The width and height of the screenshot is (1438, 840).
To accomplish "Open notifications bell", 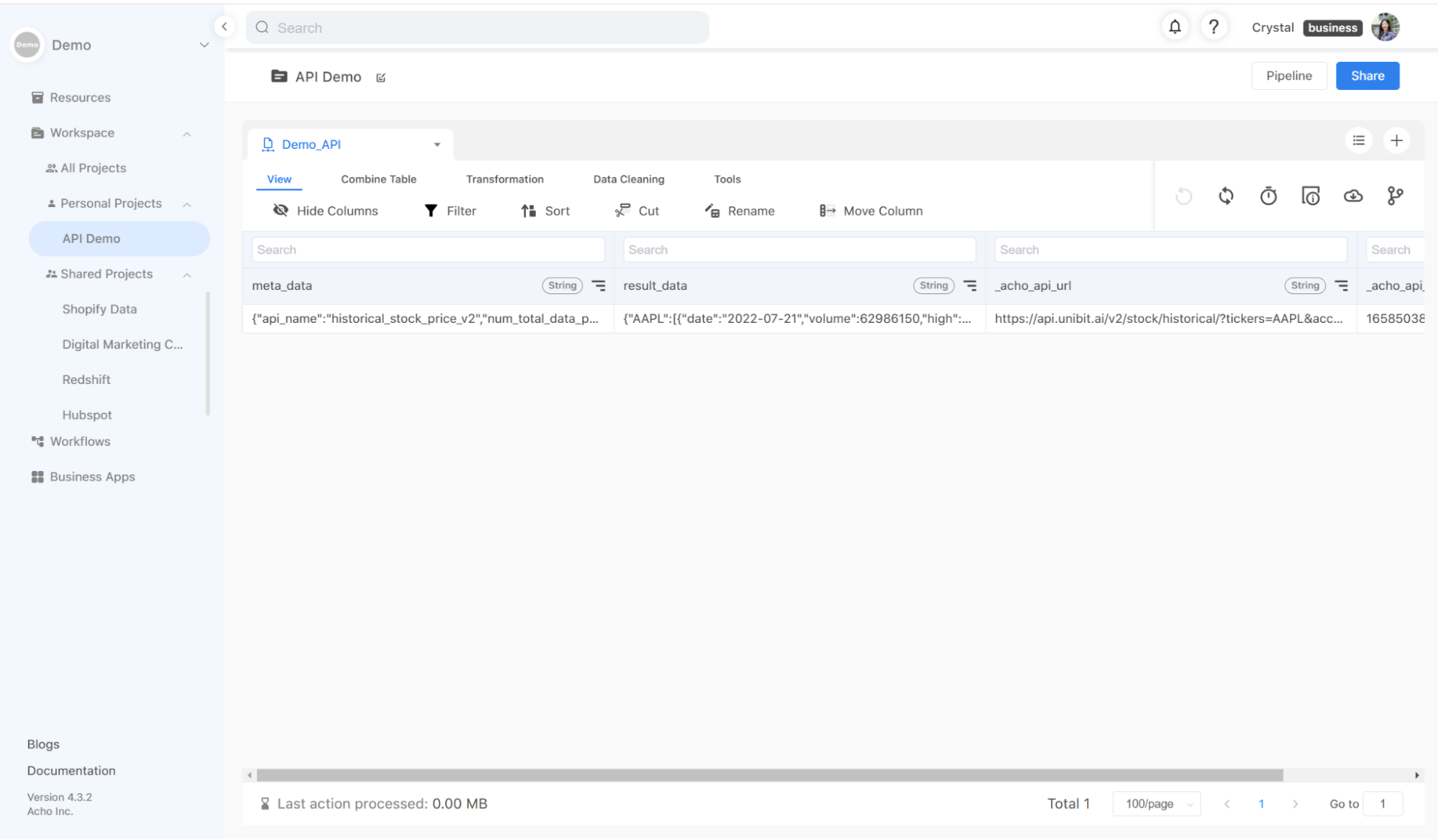I will click(x=1175, y=26).
